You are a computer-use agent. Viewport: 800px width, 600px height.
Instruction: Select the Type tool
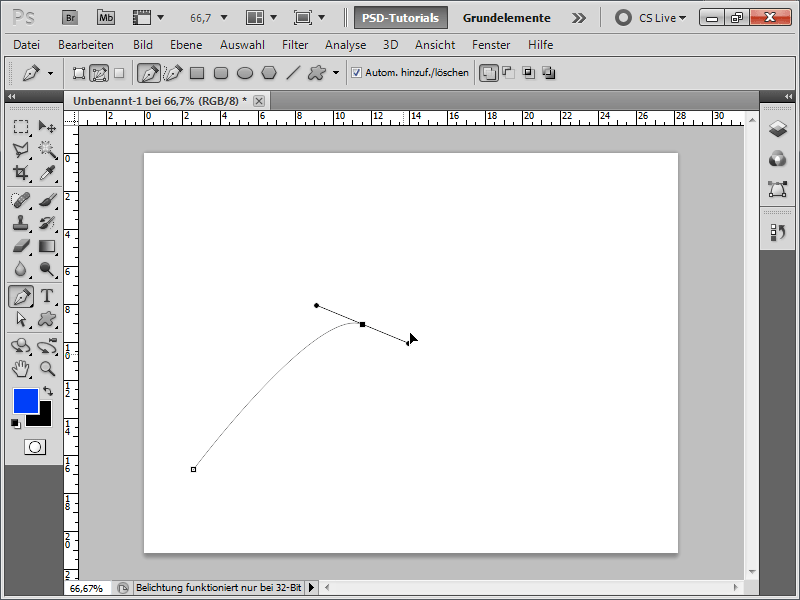click(47, 296)
